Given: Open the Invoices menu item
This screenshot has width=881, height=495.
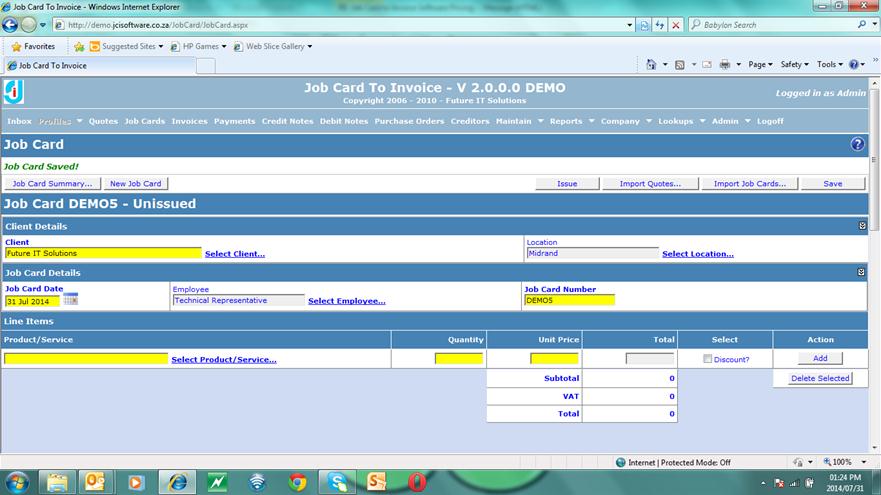Looking at the screenshot, I should [x=189, y=121].
